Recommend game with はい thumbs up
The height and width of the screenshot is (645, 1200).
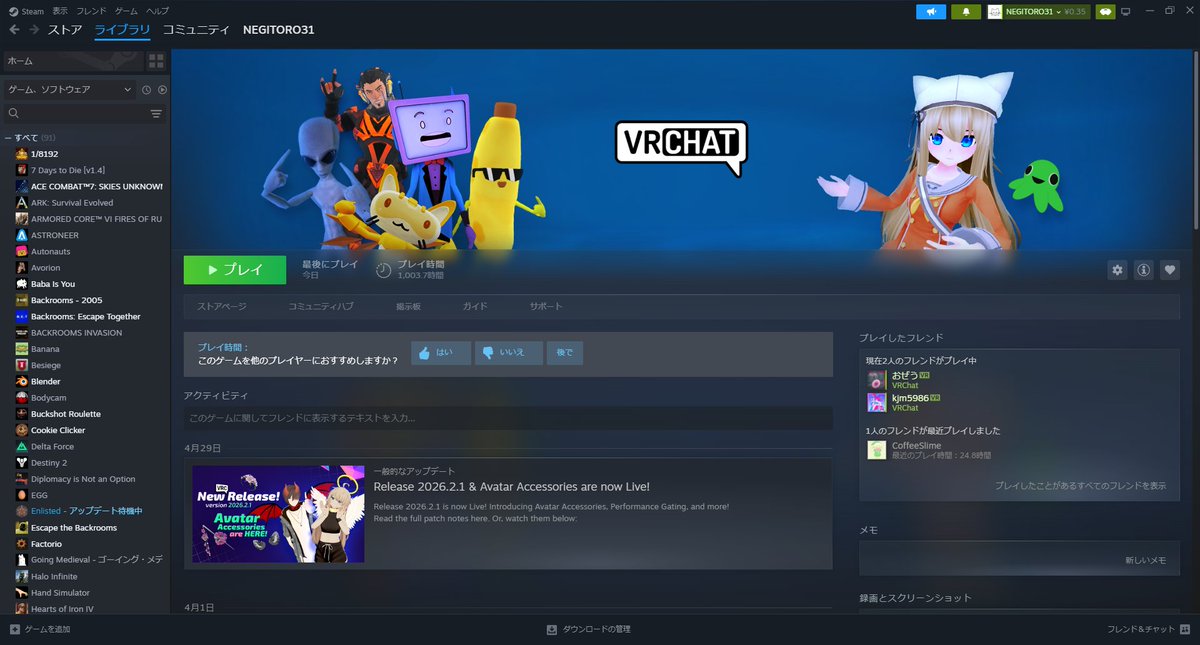[x=441, y=352]
